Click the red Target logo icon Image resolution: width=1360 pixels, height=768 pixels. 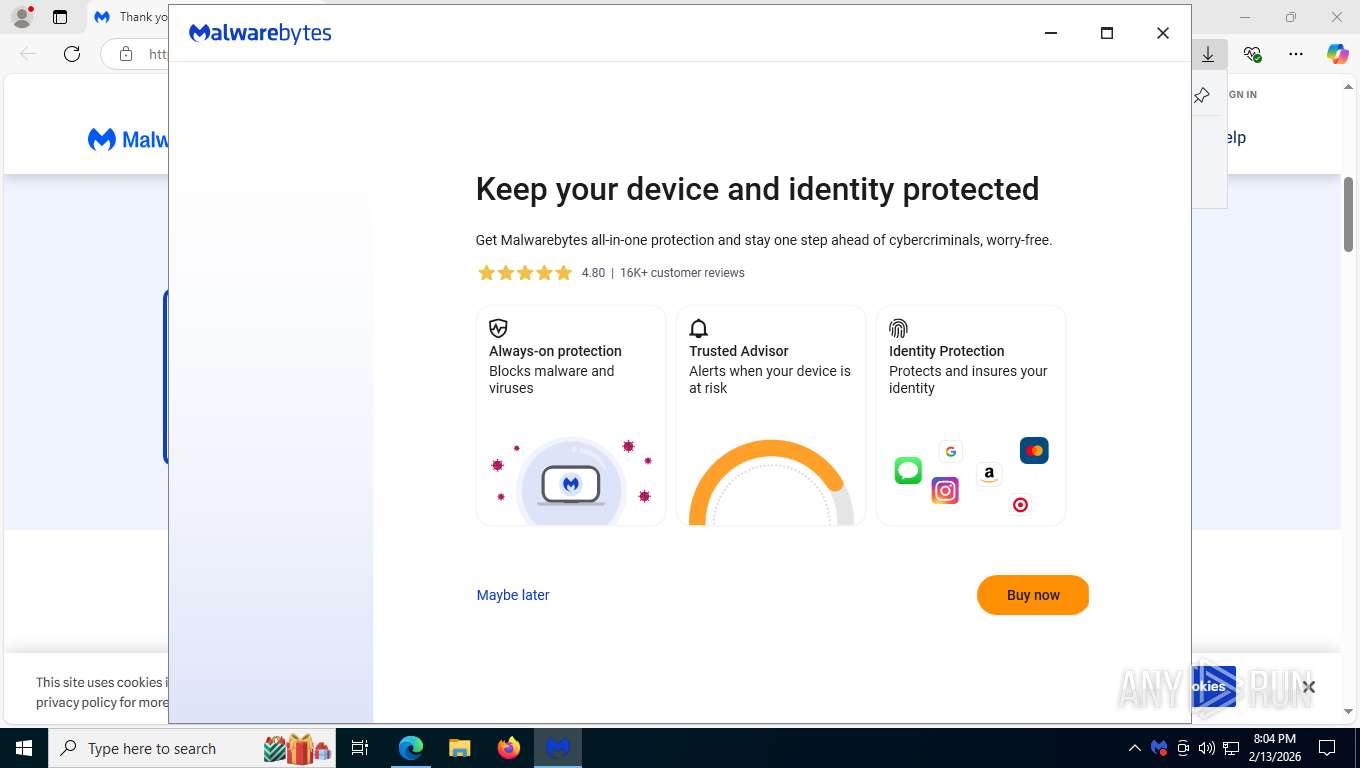click(x=1020, y=505)
